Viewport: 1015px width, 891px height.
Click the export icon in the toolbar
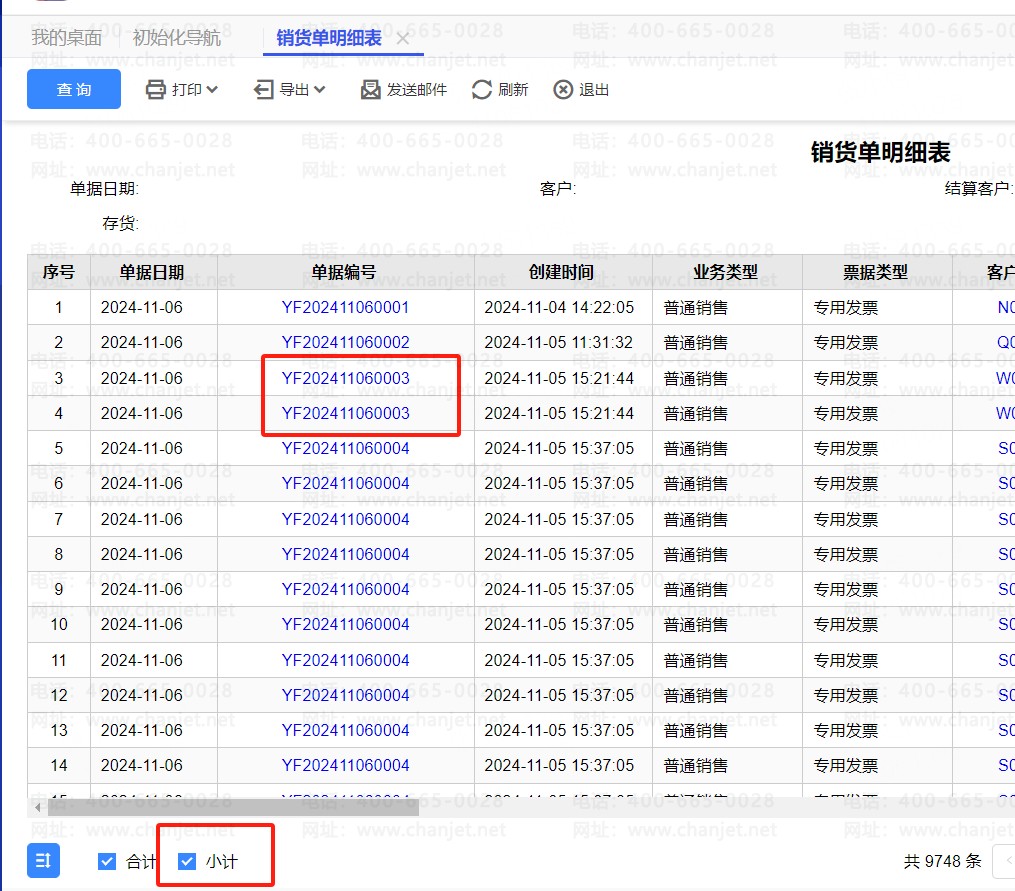pos(263,89)
